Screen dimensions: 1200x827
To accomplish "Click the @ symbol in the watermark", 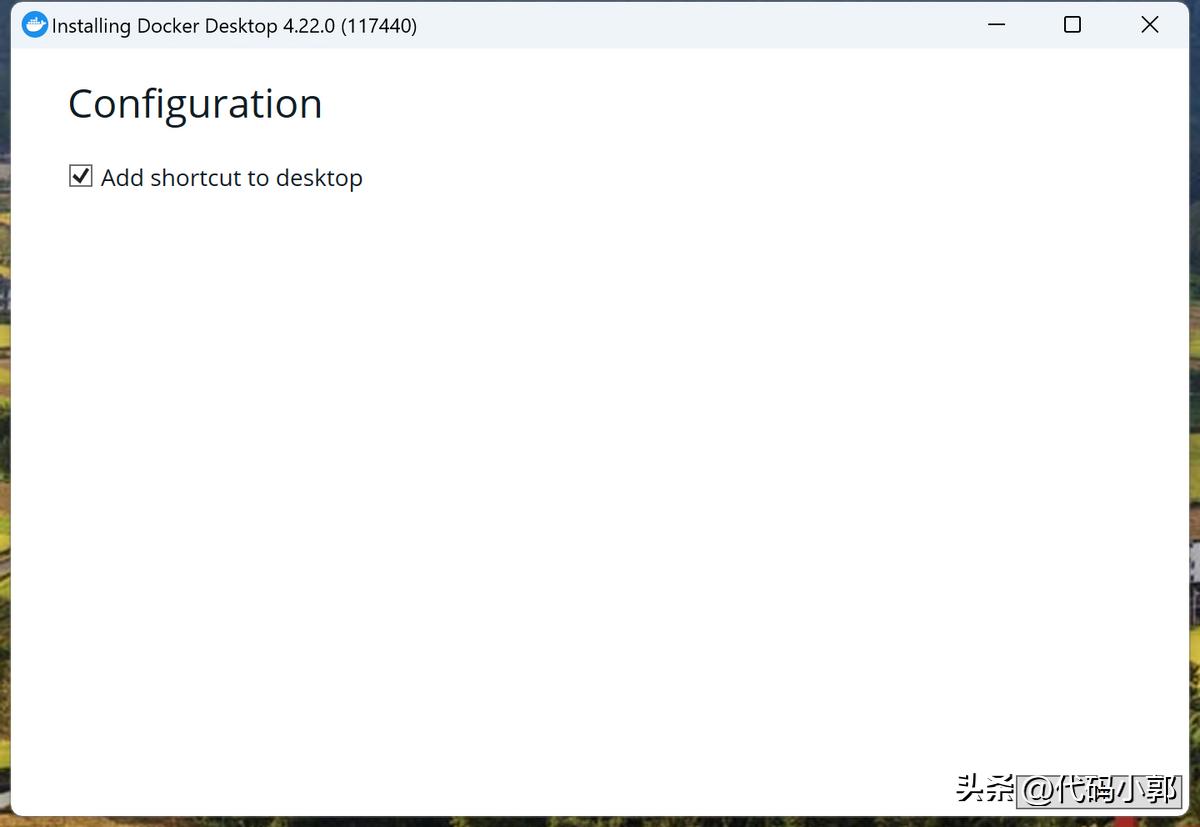I will point(1037,790).
